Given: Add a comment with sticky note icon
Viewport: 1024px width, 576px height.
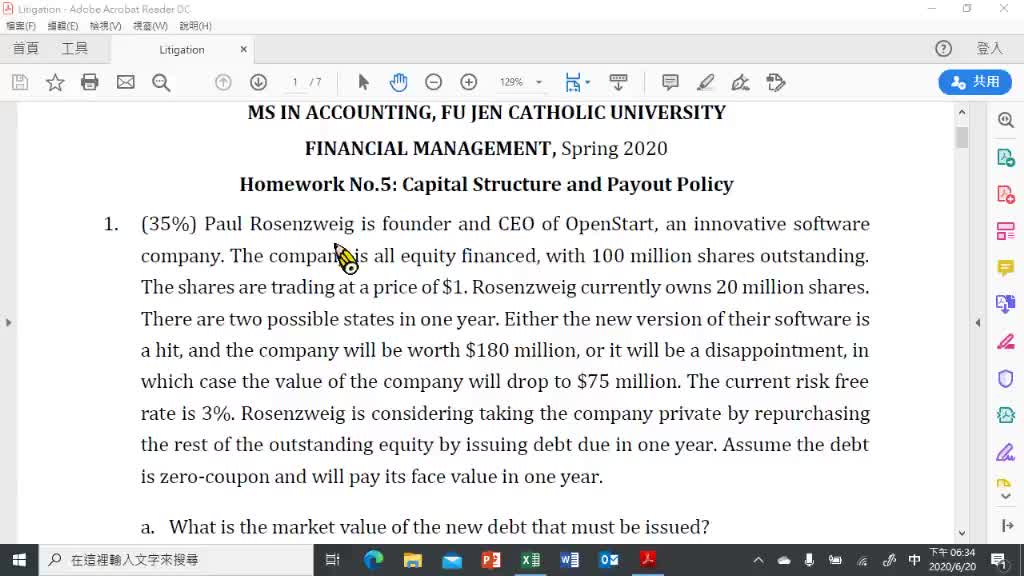Looking at the screenshot, I should click(x=670, y=82).
